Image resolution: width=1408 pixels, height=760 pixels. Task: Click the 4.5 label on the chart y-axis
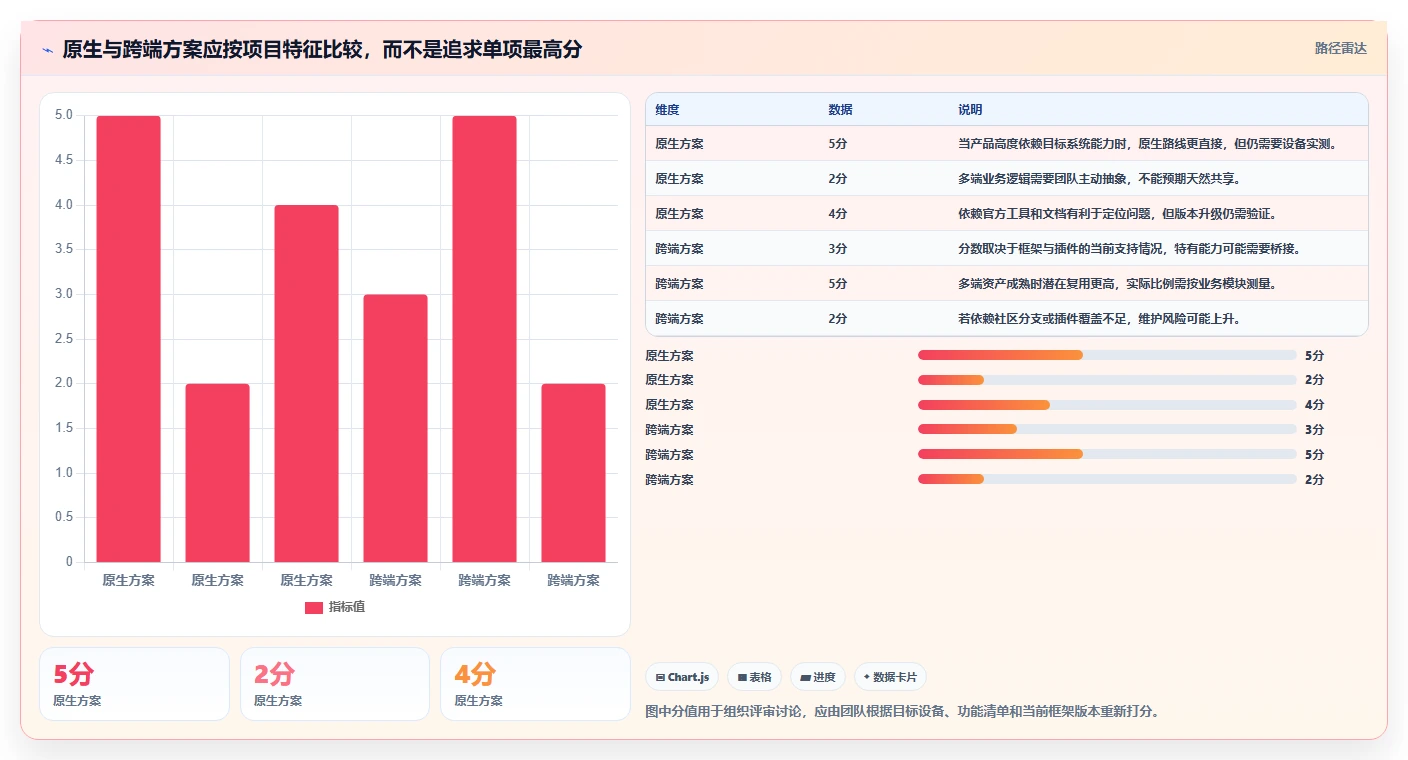click(63, 160)
